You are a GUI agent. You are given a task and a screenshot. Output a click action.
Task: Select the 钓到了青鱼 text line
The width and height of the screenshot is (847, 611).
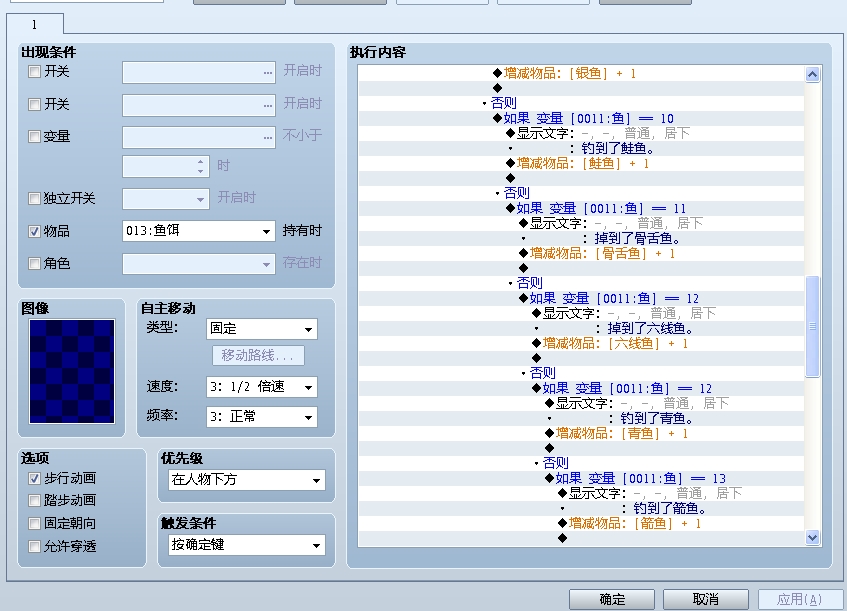click(x=657, y=418)
